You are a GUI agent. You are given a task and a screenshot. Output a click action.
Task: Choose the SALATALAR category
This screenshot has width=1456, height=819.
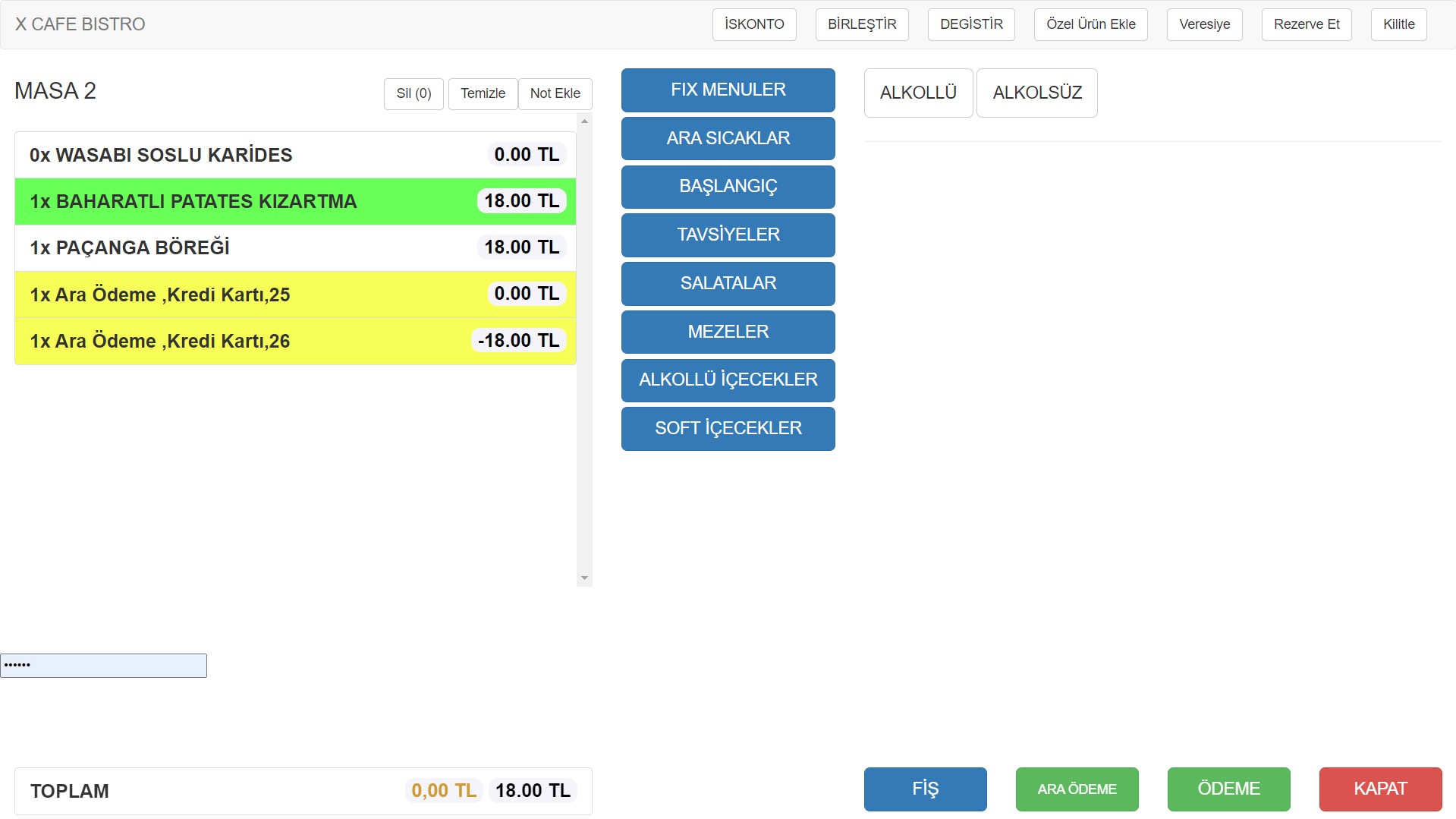point(728,283)
